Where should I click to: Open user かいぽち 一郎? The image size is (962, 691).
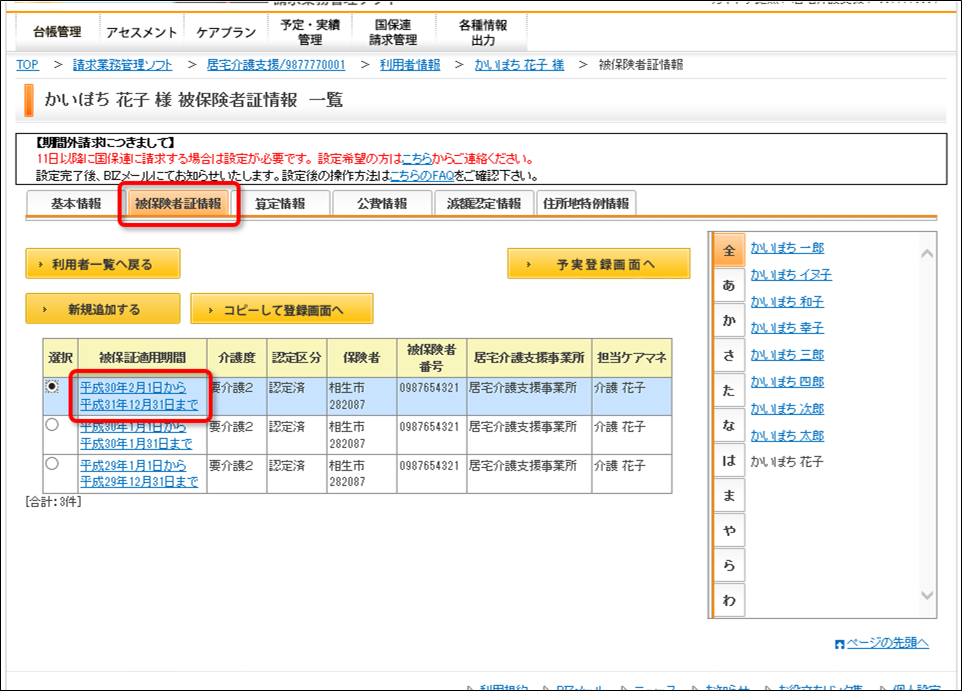tap(787, 248)
